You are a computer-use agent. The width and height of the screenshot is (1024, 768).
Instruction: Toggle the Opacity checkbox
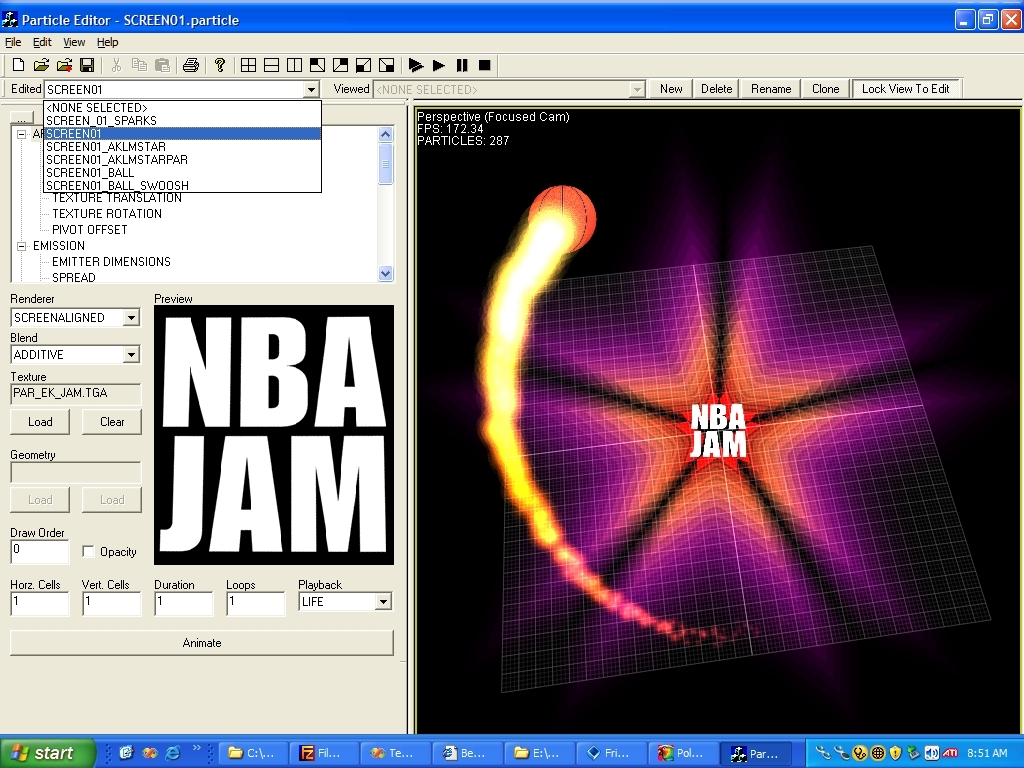89,551
